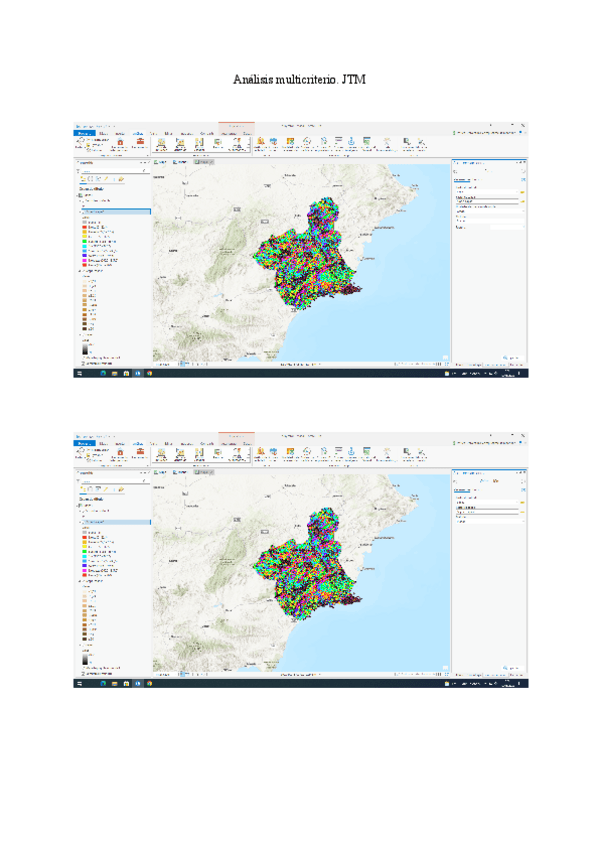Click the Windows Start button in the upper screenshot

click(78, 373)
